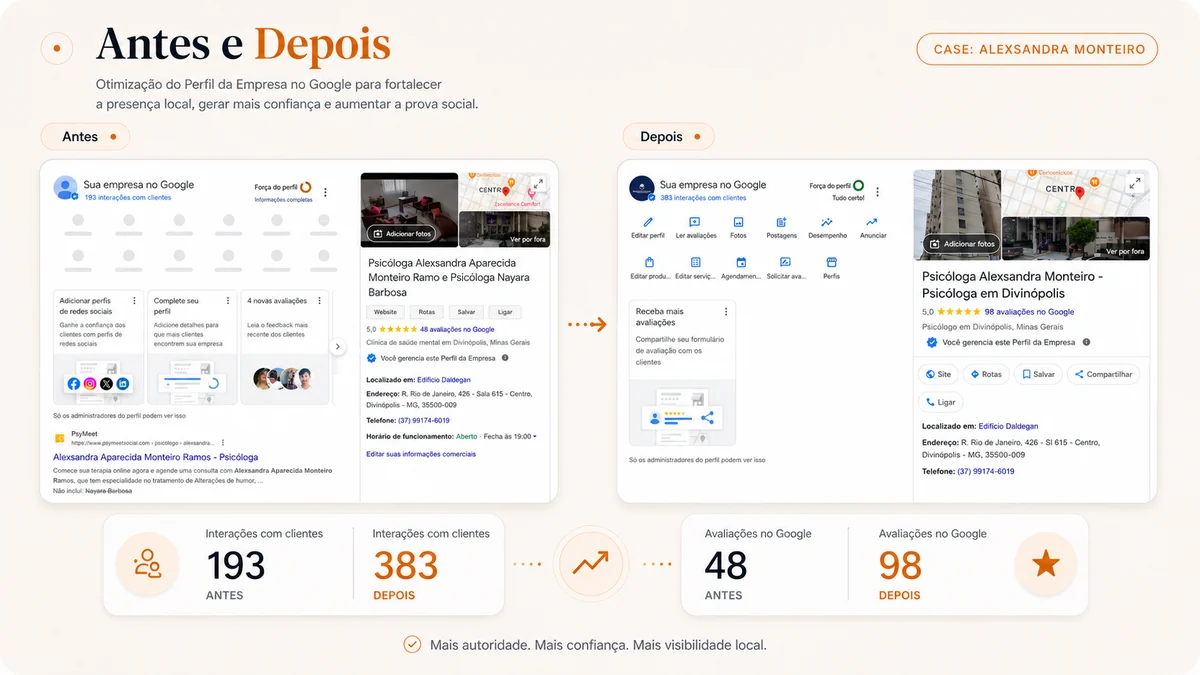Click the green Força do perfil ring in Depois
Viewport: 1200px width, 675px height.
pos(858,186)
